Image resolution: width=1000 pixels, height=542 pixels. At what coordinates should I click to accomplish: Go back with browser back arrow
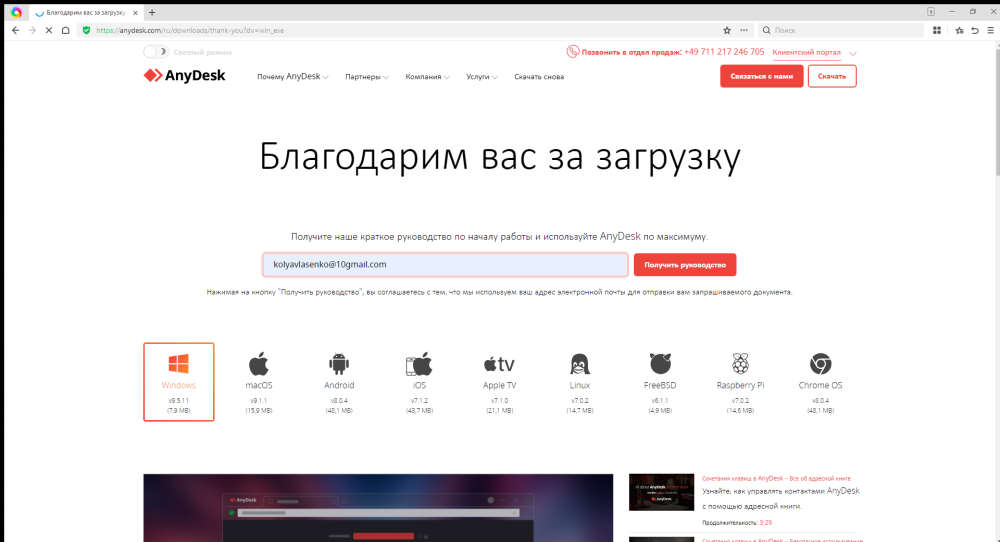coord(15,30)
